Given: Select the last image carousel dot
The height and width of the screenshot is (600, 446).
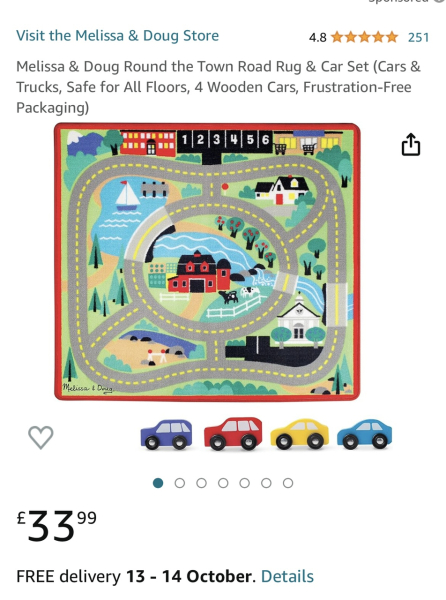Looking at the screenshot, I should click(x=288, y=483).
